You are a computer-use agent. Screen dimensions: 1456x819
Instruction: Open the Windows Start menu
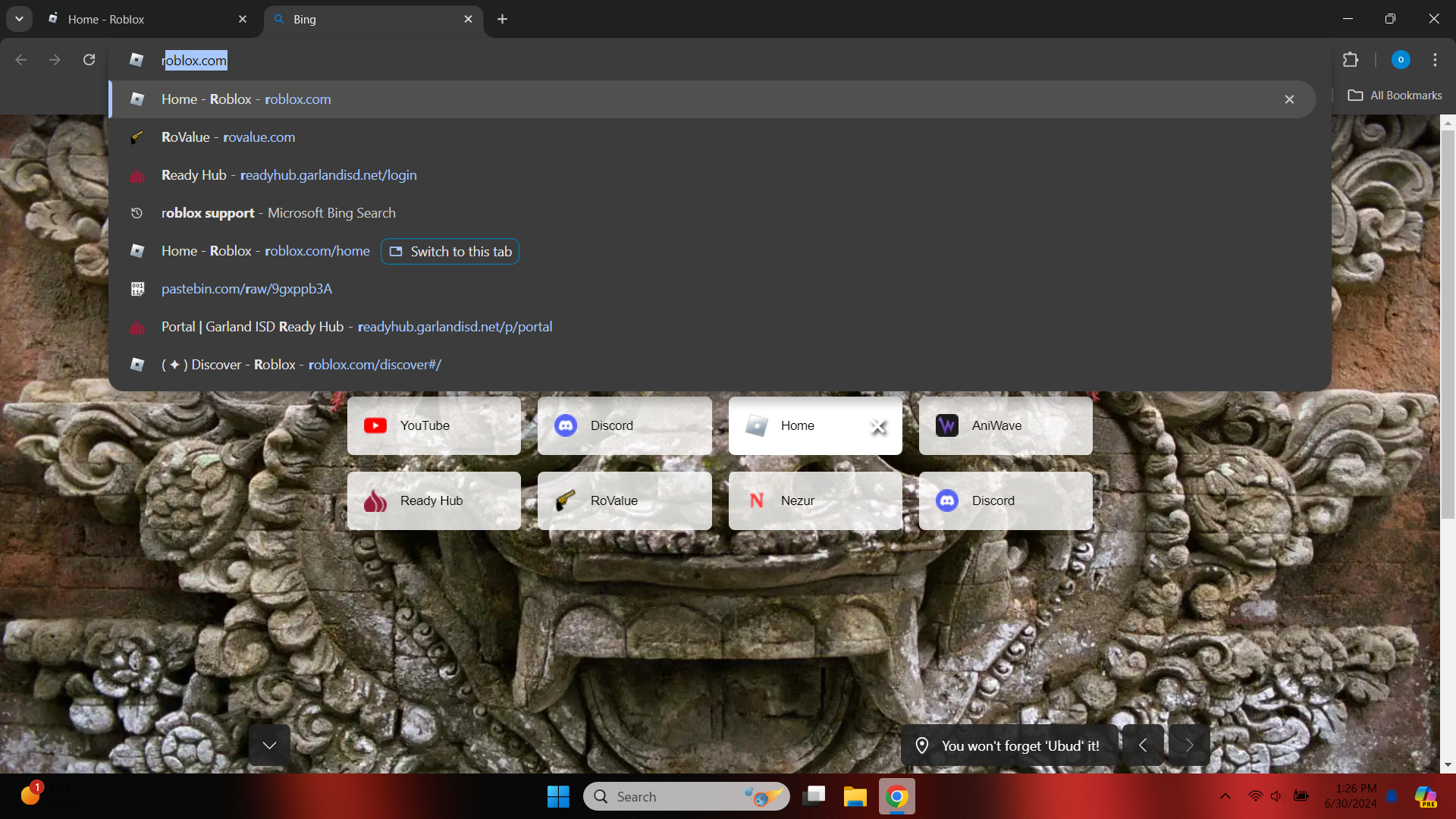coord(558,797)
